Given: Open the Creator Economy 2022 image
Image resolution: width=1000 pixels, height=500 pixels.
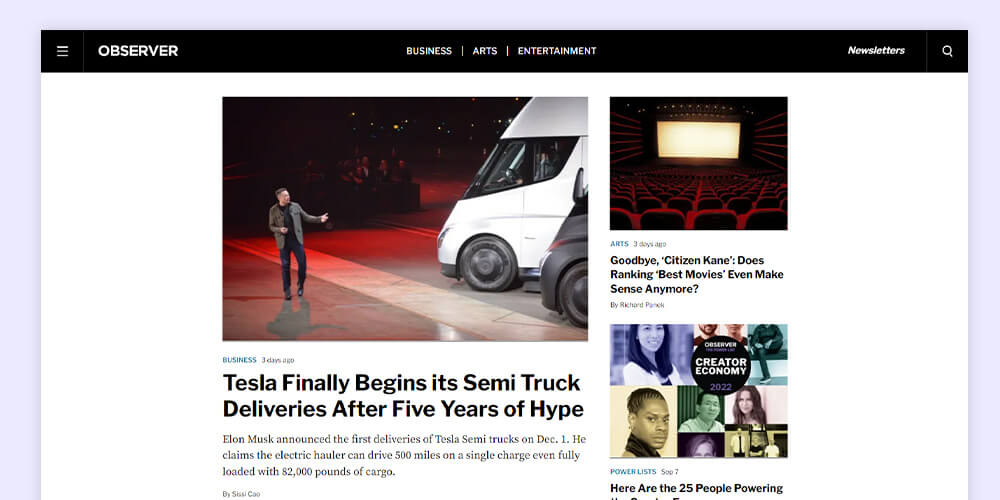Looking at the screenshot, I should pos(698,391).
